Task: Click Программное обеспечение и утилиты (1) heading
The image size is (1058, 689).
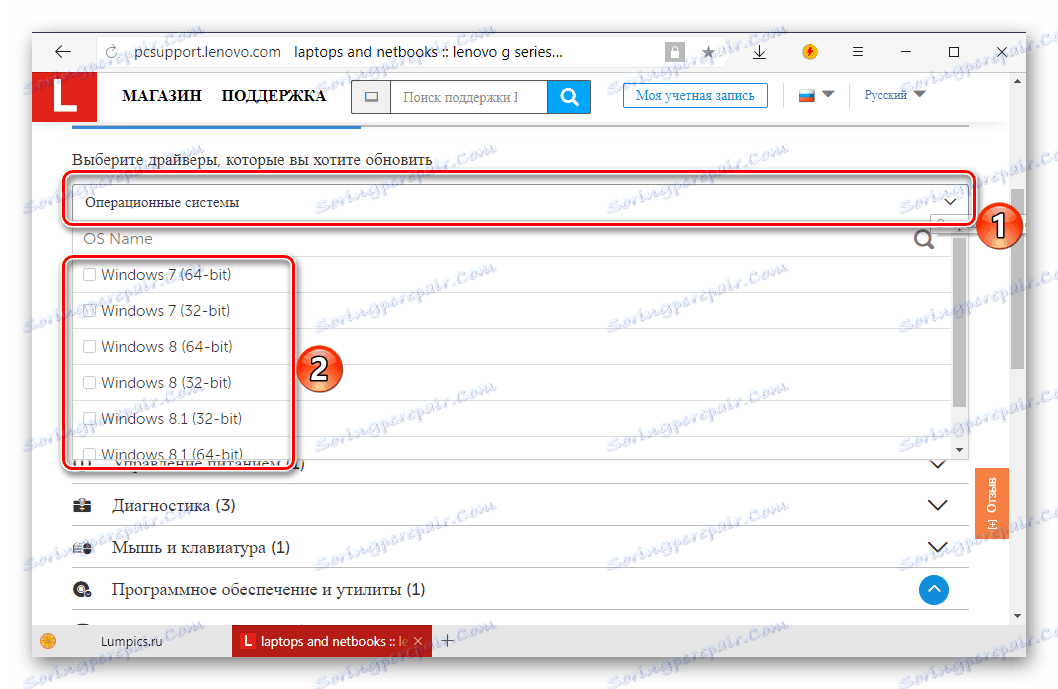Action: (268, 590)
